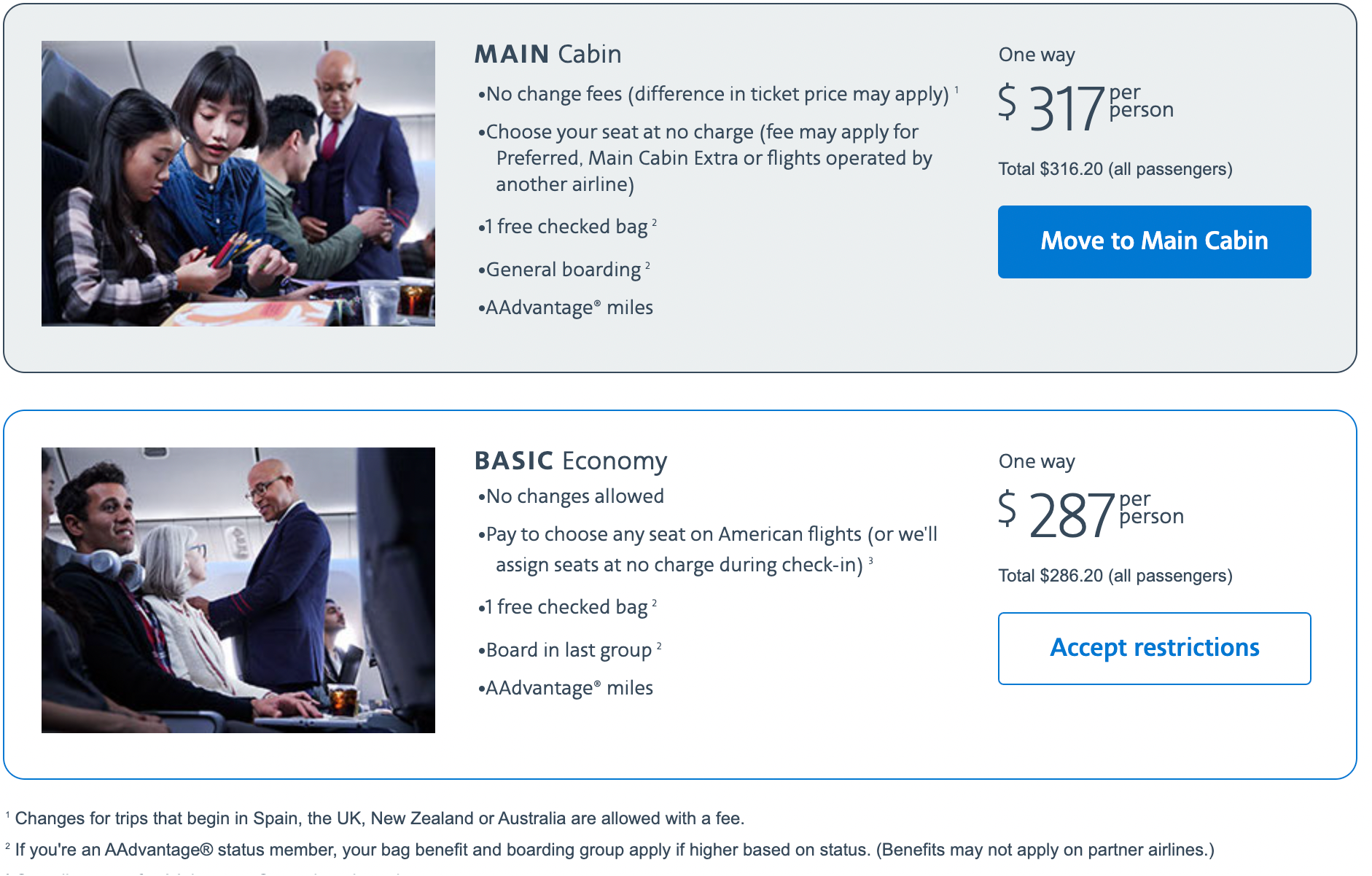Click footnote 2 next to 1 free checked bag
Image resolution: width=1372 pixels, height=876 pixels.
[654, 221]
